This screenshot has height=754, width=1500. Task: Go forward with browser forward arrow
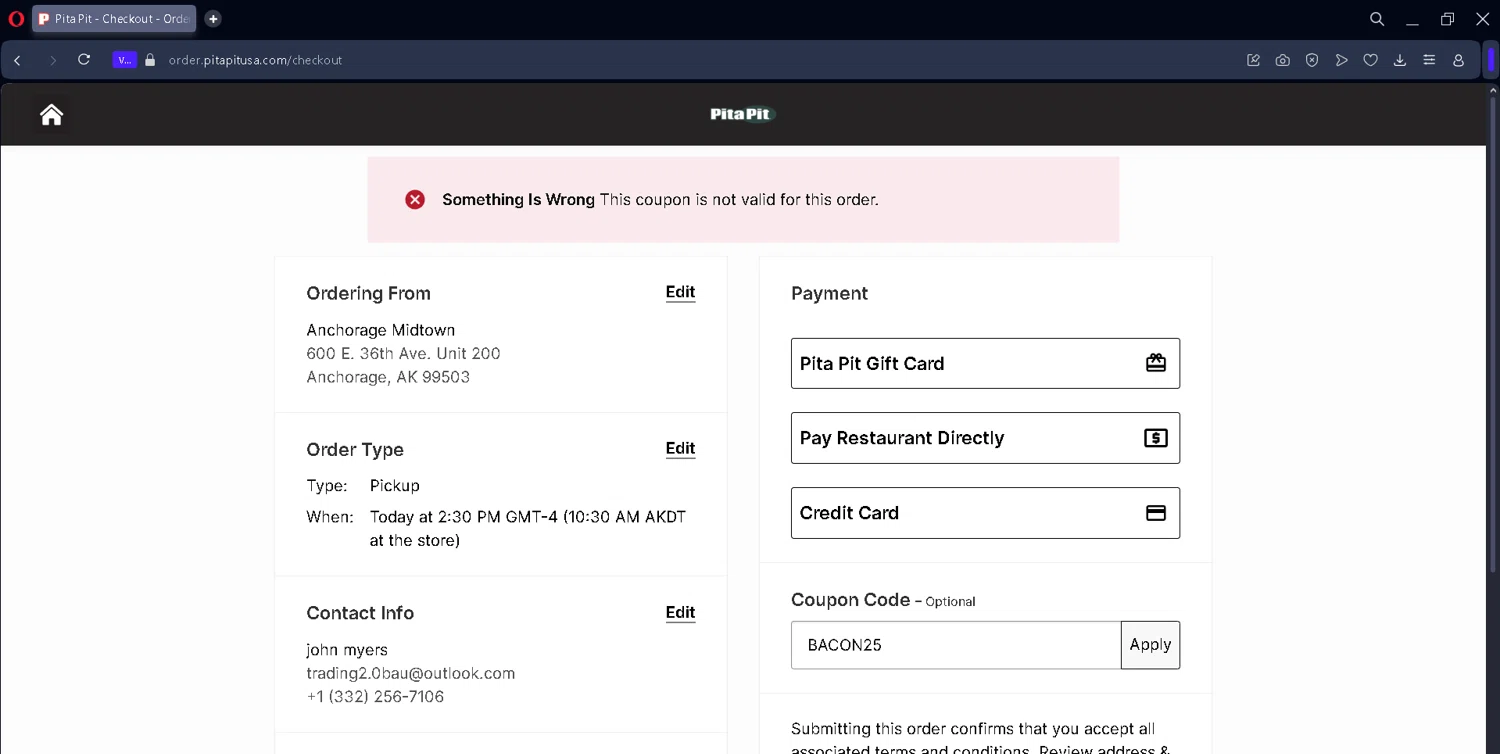click(x=52, y=60)
